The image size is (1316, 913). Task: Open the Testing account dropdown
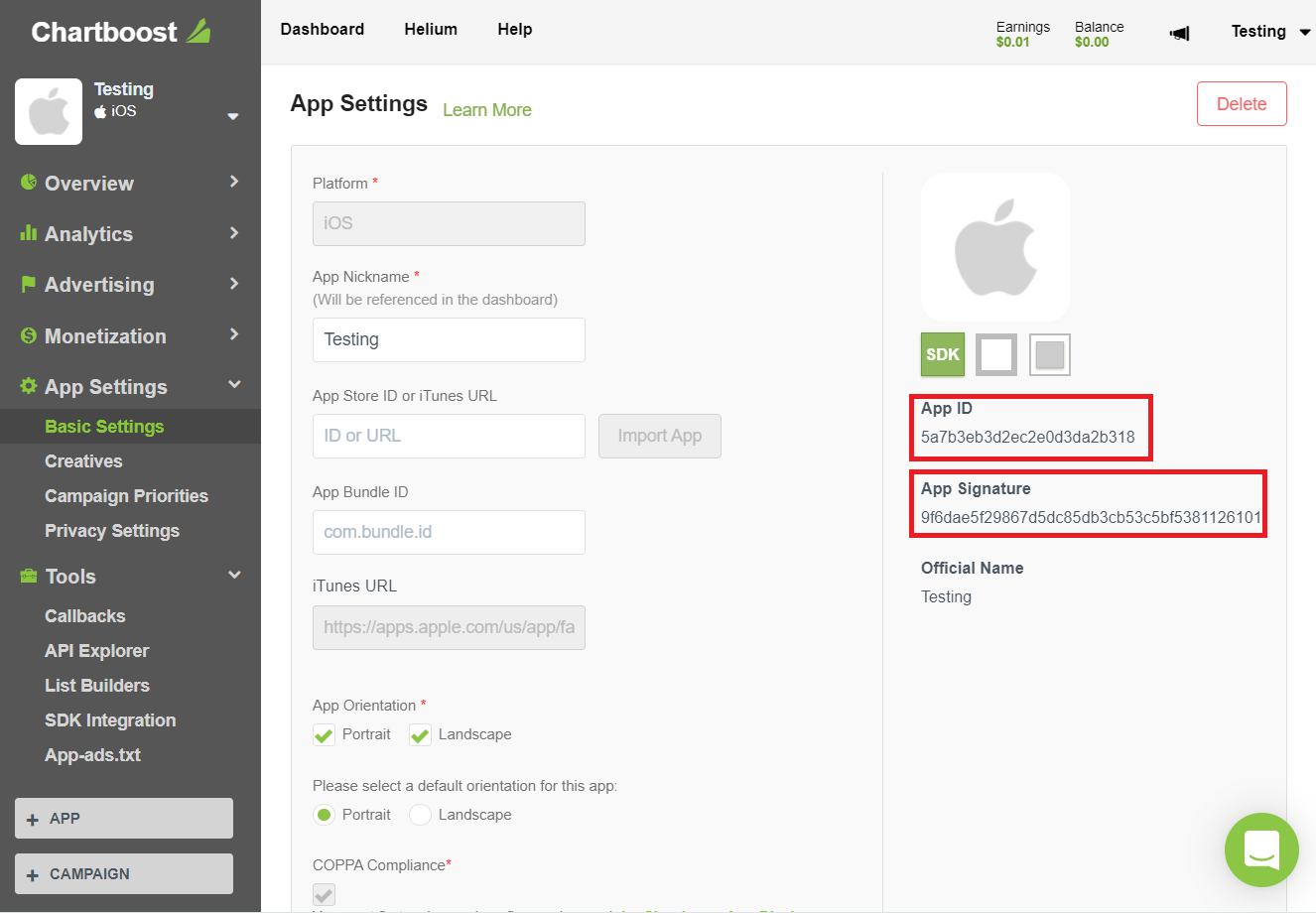point(1269,32)
